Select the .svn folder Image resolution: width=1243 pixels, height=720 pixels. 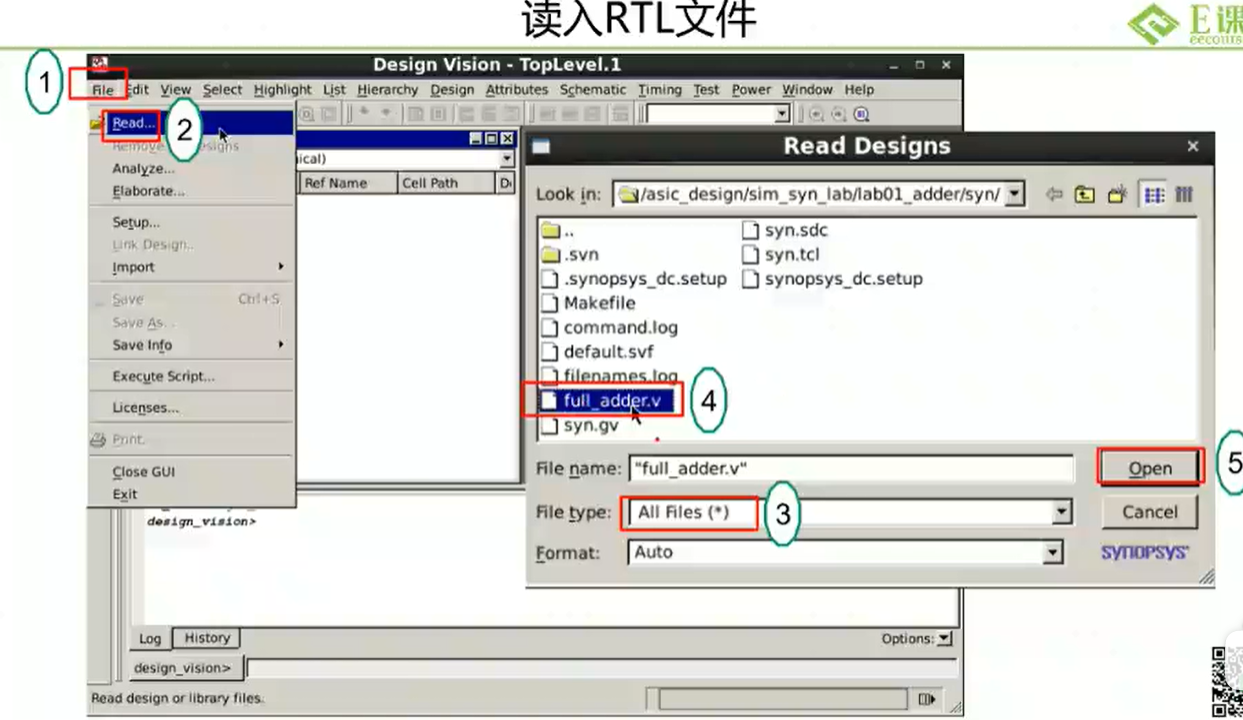(x=569, y=255)
